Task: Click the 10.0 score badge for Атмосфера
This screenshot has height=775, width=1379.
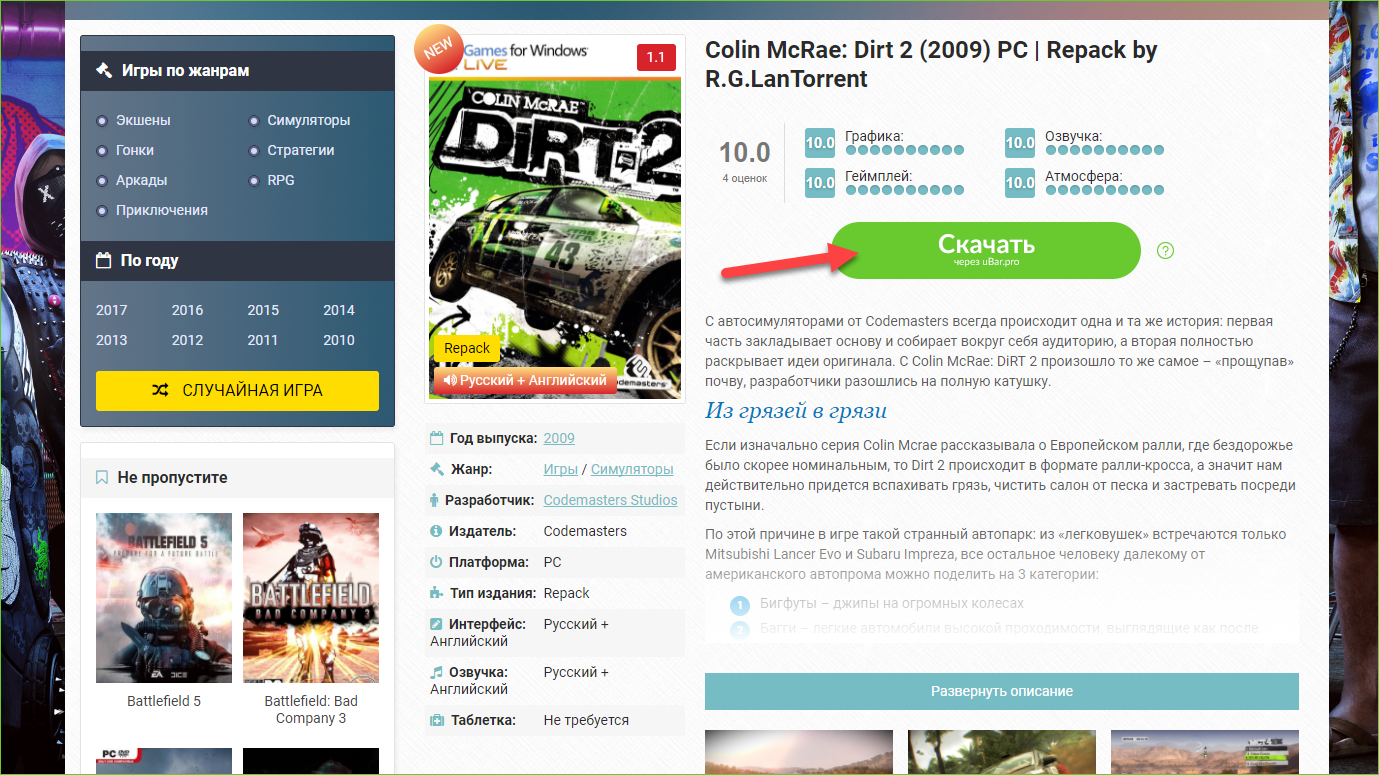Action: tap(1020, 183)
